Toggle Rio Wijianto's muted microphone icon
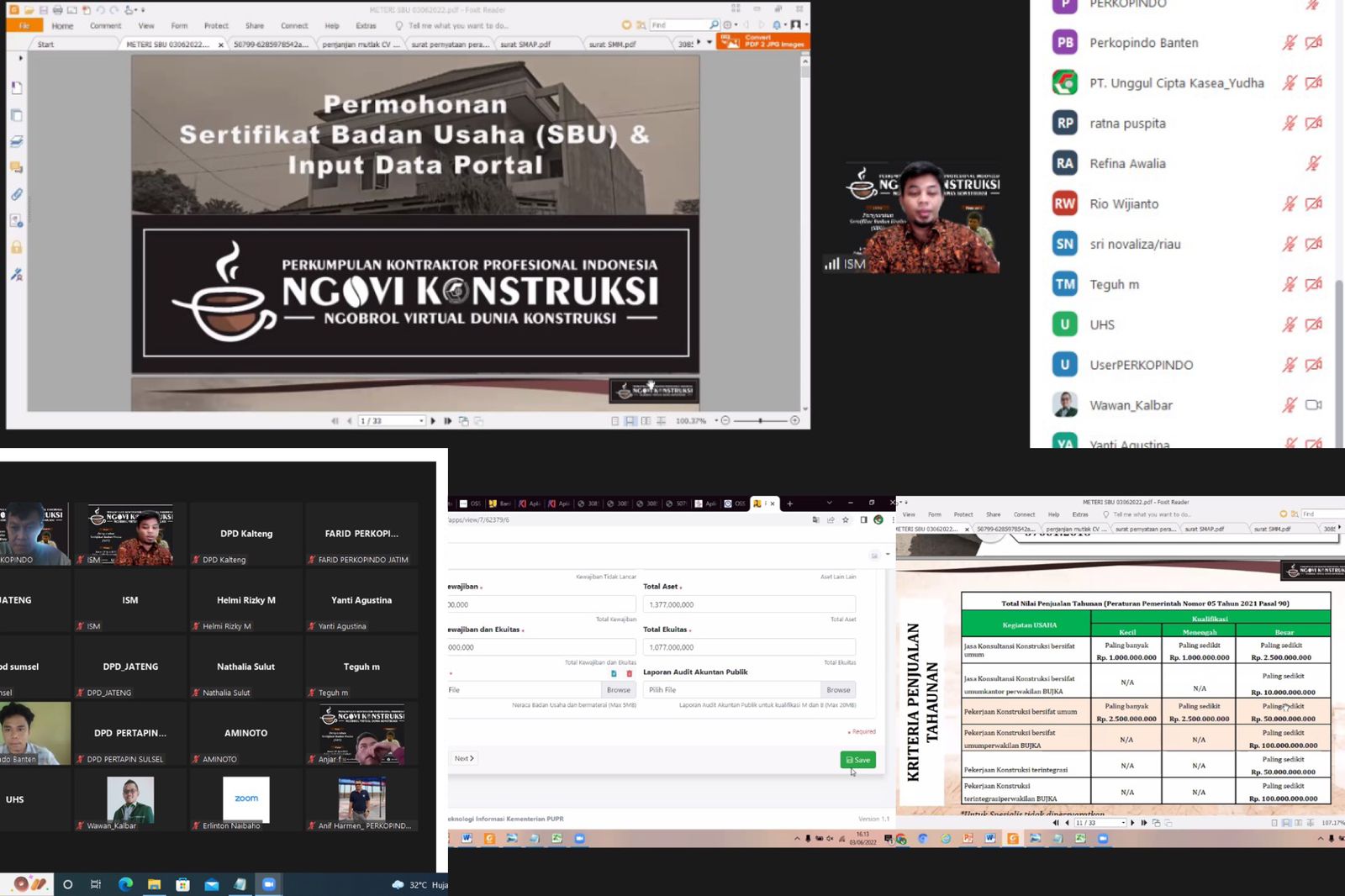 tap(1289, 203)
